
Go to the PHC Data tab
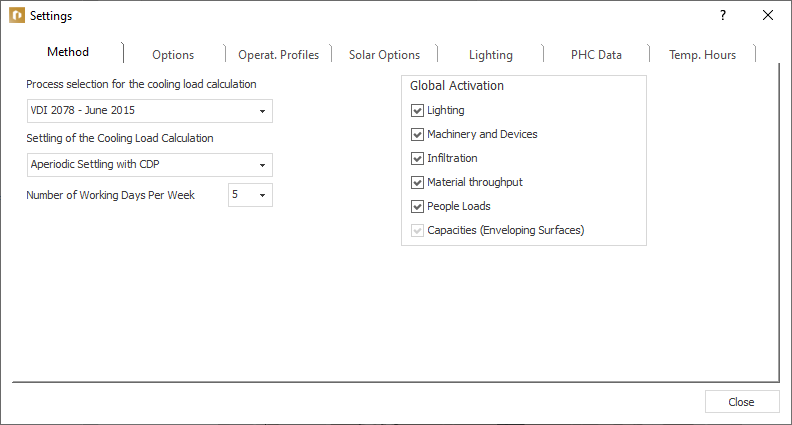coord(596,55)
